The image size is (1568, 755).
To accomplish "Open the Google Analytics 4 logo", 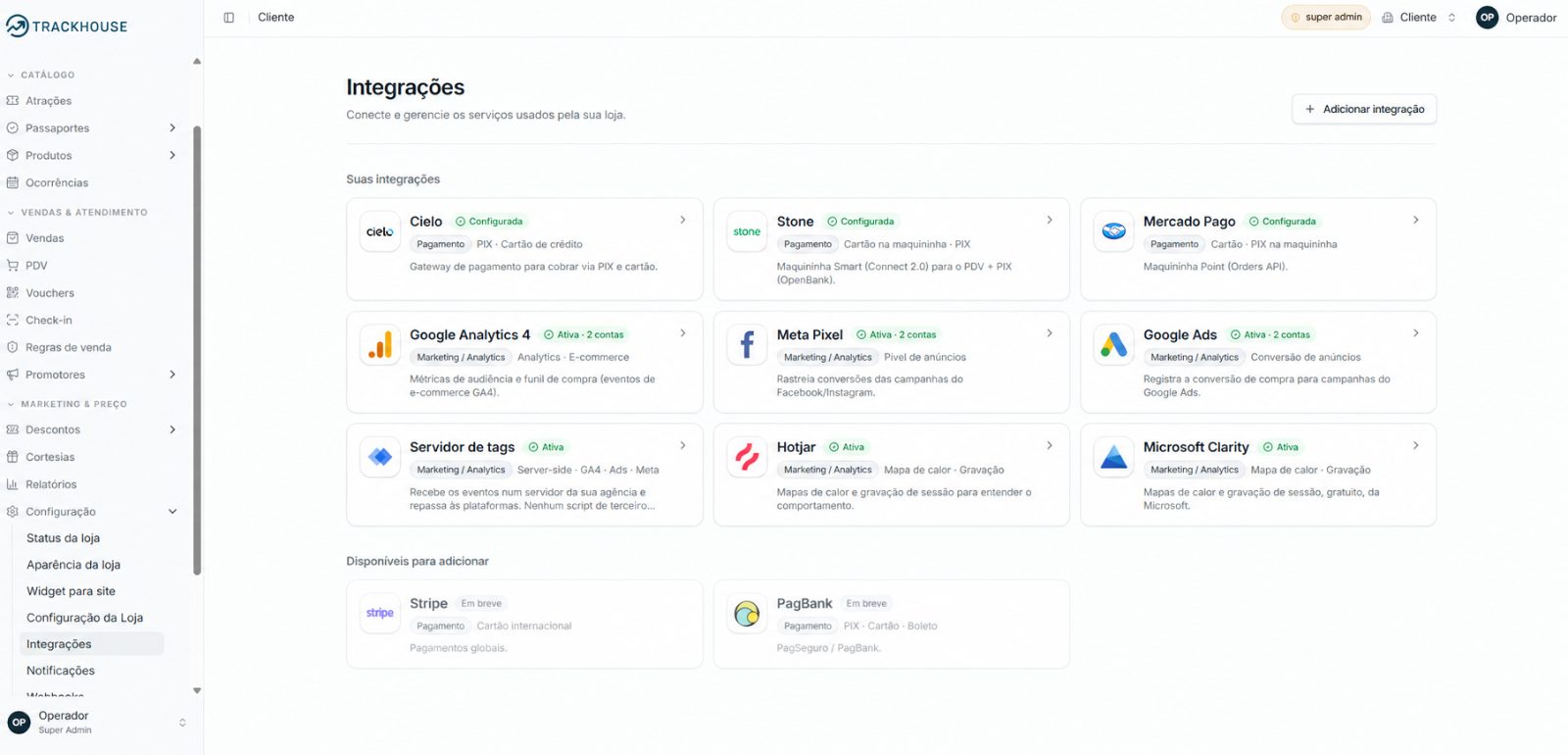I will click(x=380, y=345).
